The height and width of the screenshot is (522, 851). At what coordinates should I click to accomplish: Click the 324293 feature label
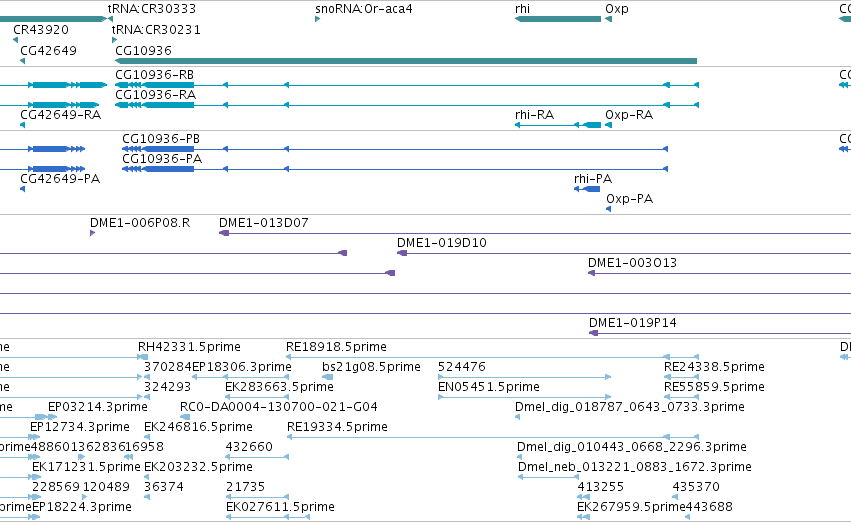[x=168, y=387]
